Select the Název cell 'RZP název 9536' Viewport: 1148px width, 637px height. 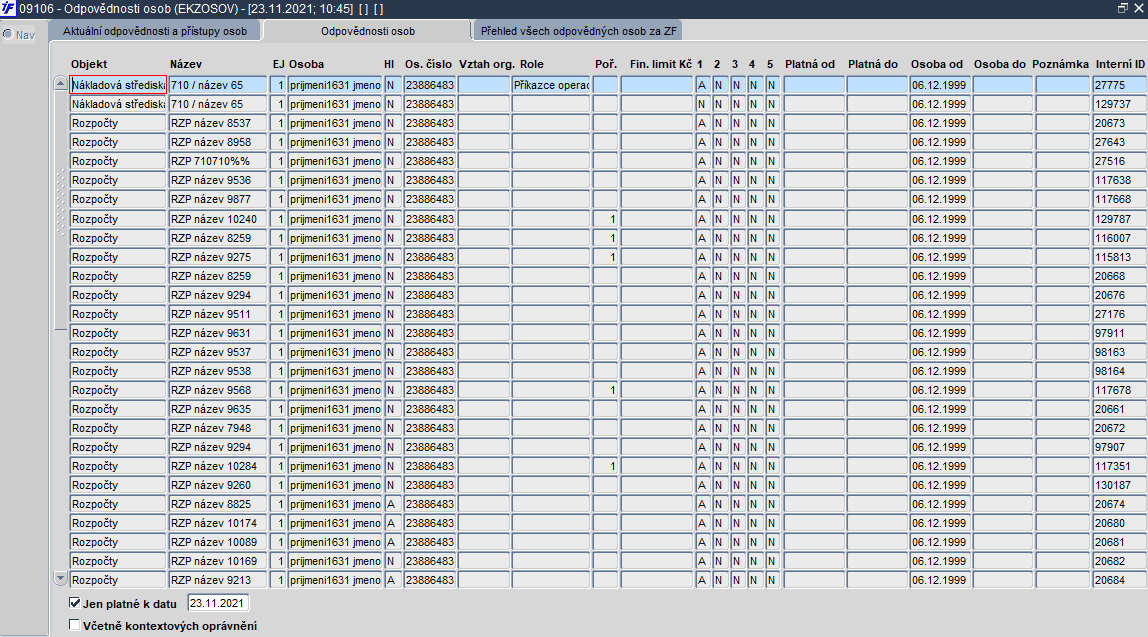pos(217,180)
